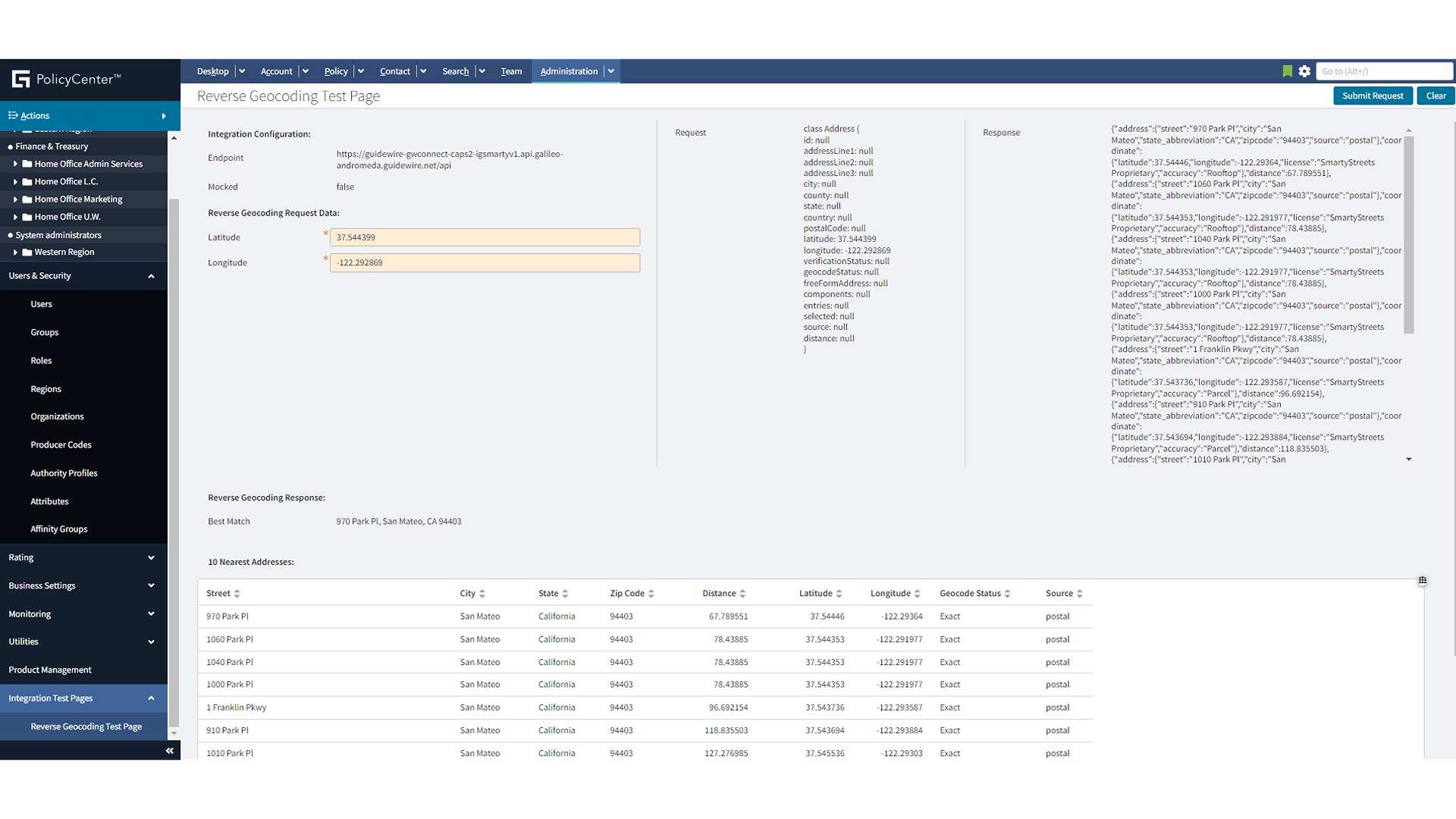The image size is (1456, 819).
Task: Collapse the sidebar with double-chevron icon
Action: coord(169,751)
